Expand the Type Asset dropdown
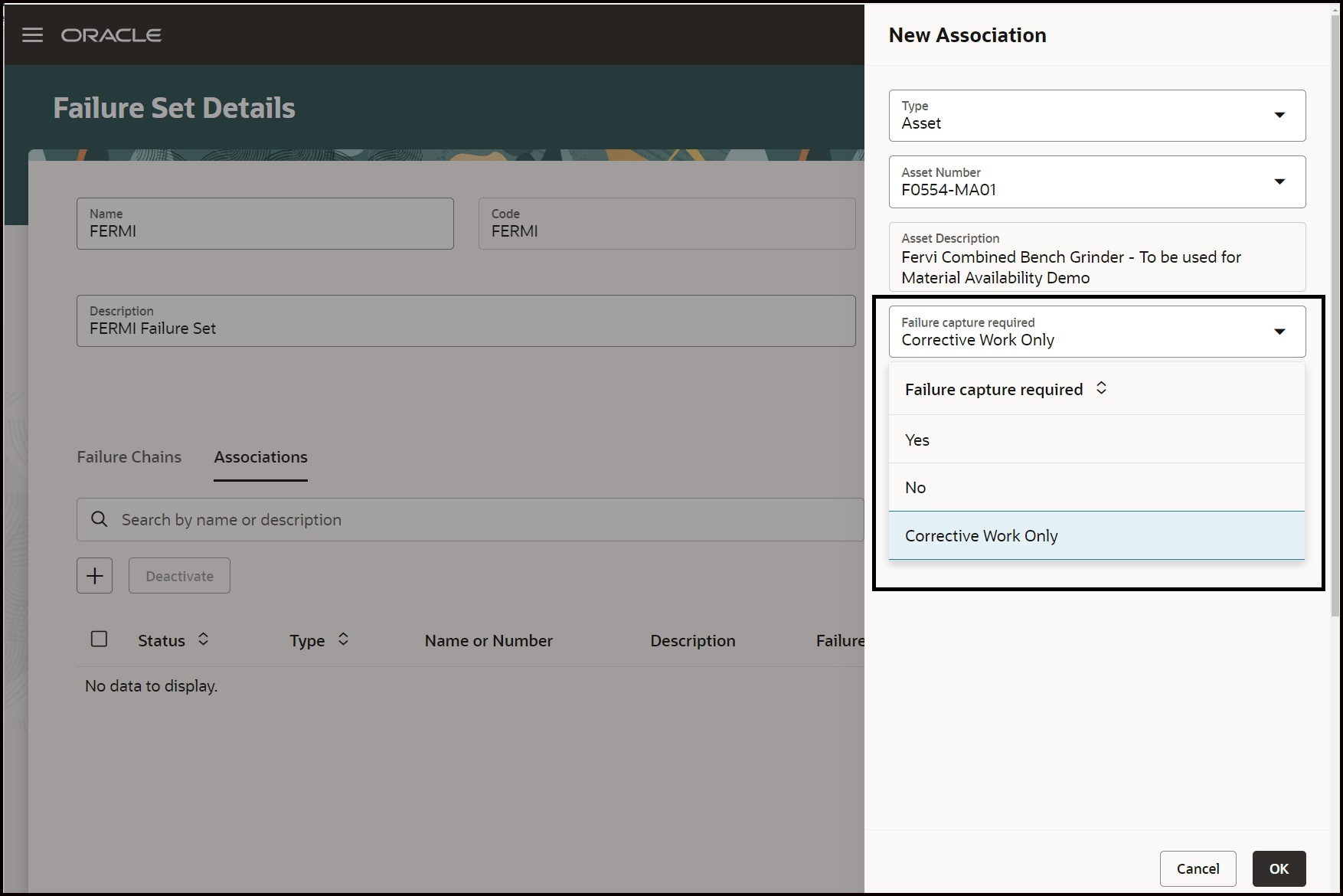 pos(1279,115)
